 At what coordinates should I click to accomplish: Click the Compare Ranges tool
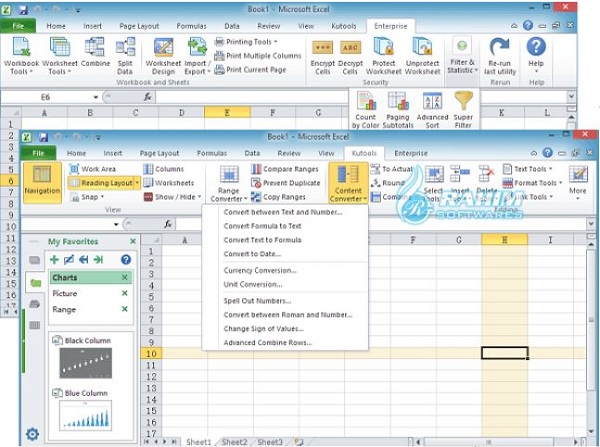click(x=285, y=169)
